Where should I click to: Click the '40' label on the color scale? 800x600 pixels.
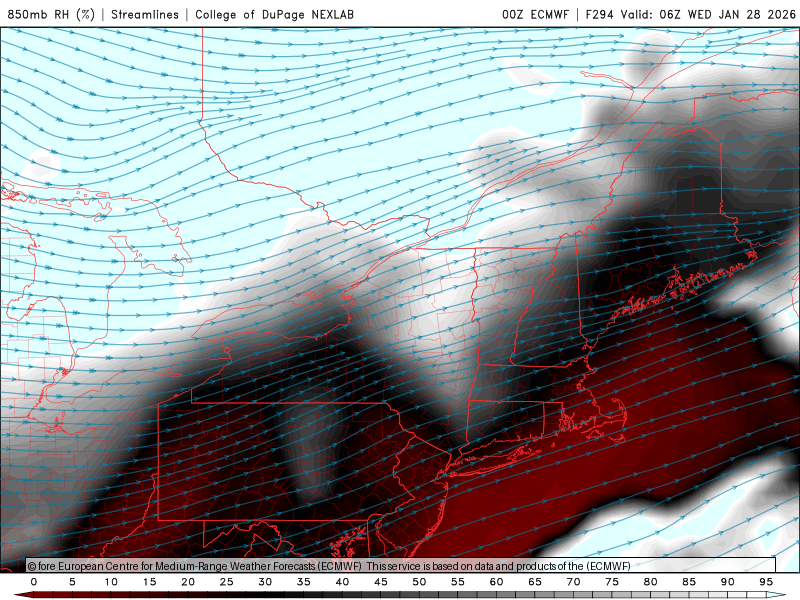point(342,582)
